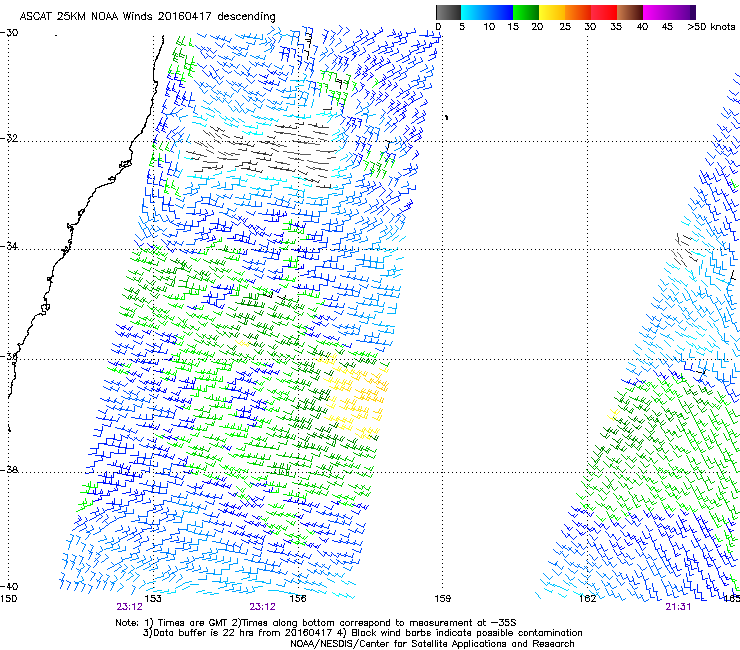This screenshot has width=740, height=650.
Task: Click the magenta-purple 40-50 knots legend segment
Action: click(669, 12)
